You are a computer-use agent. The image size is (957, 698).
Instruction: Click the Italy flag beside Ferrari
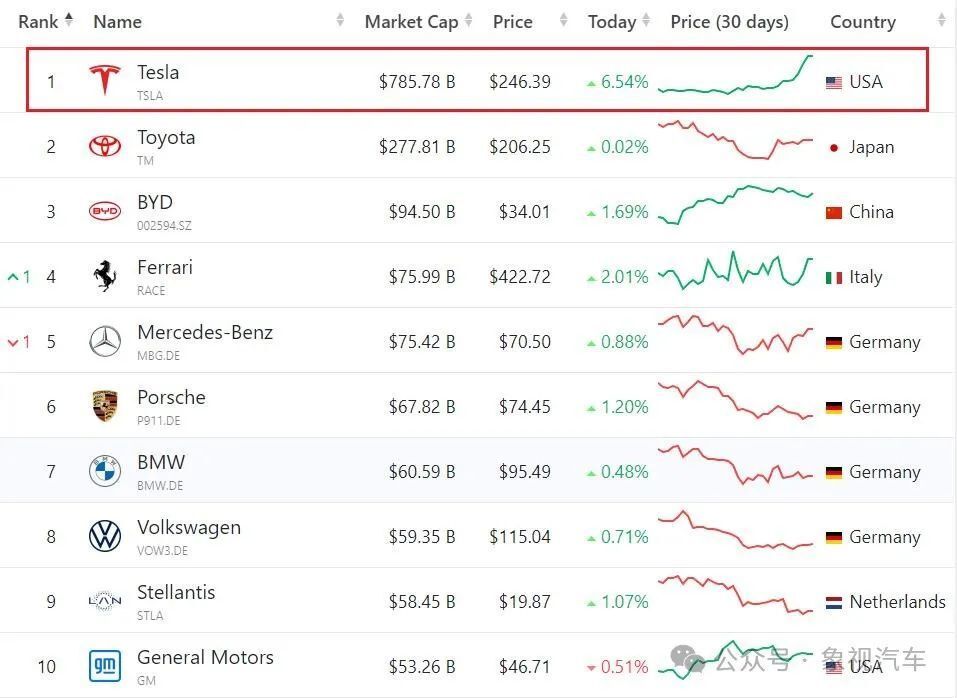834,277
